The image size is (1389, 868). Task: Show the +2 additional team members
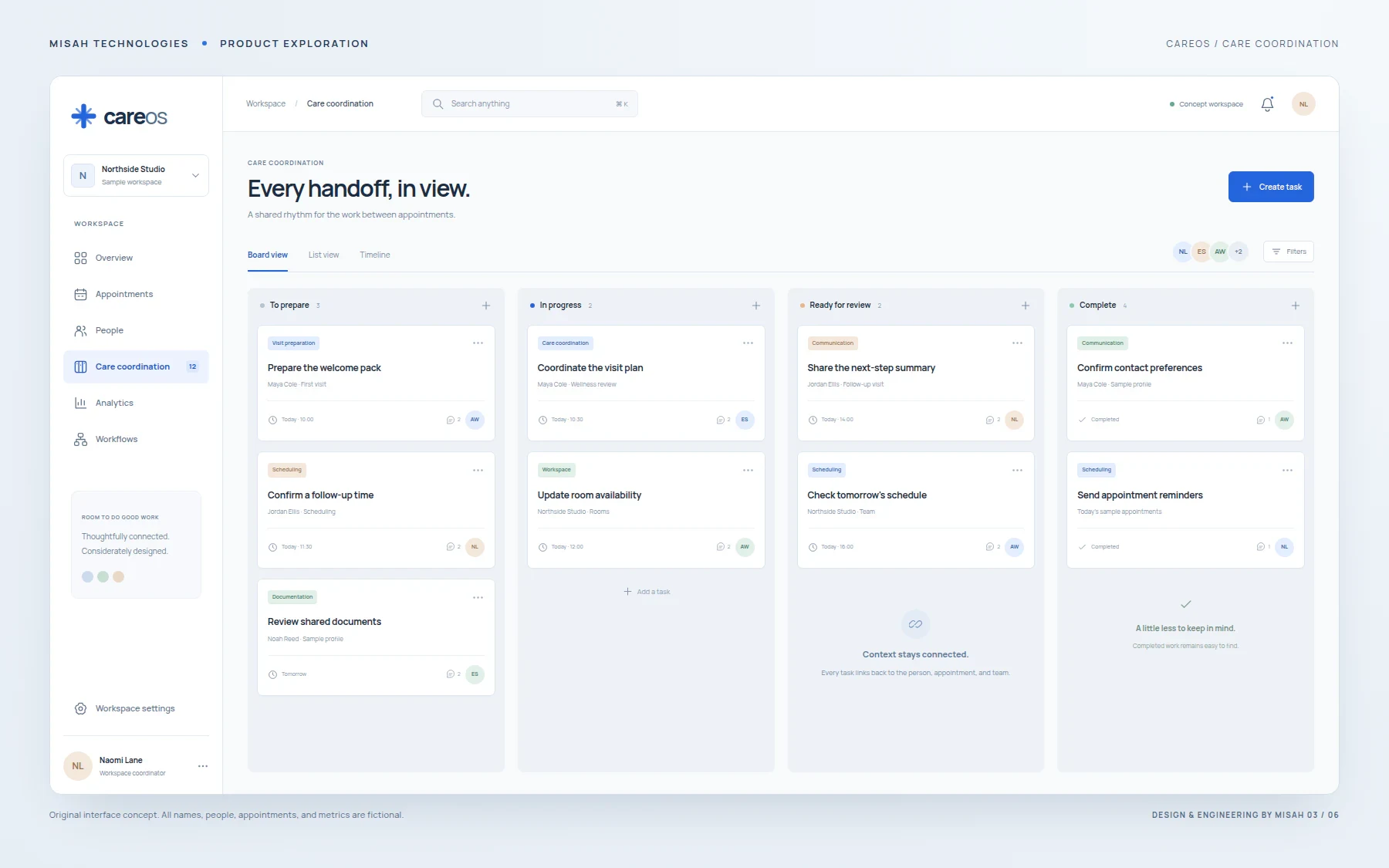coord(1239,252)
